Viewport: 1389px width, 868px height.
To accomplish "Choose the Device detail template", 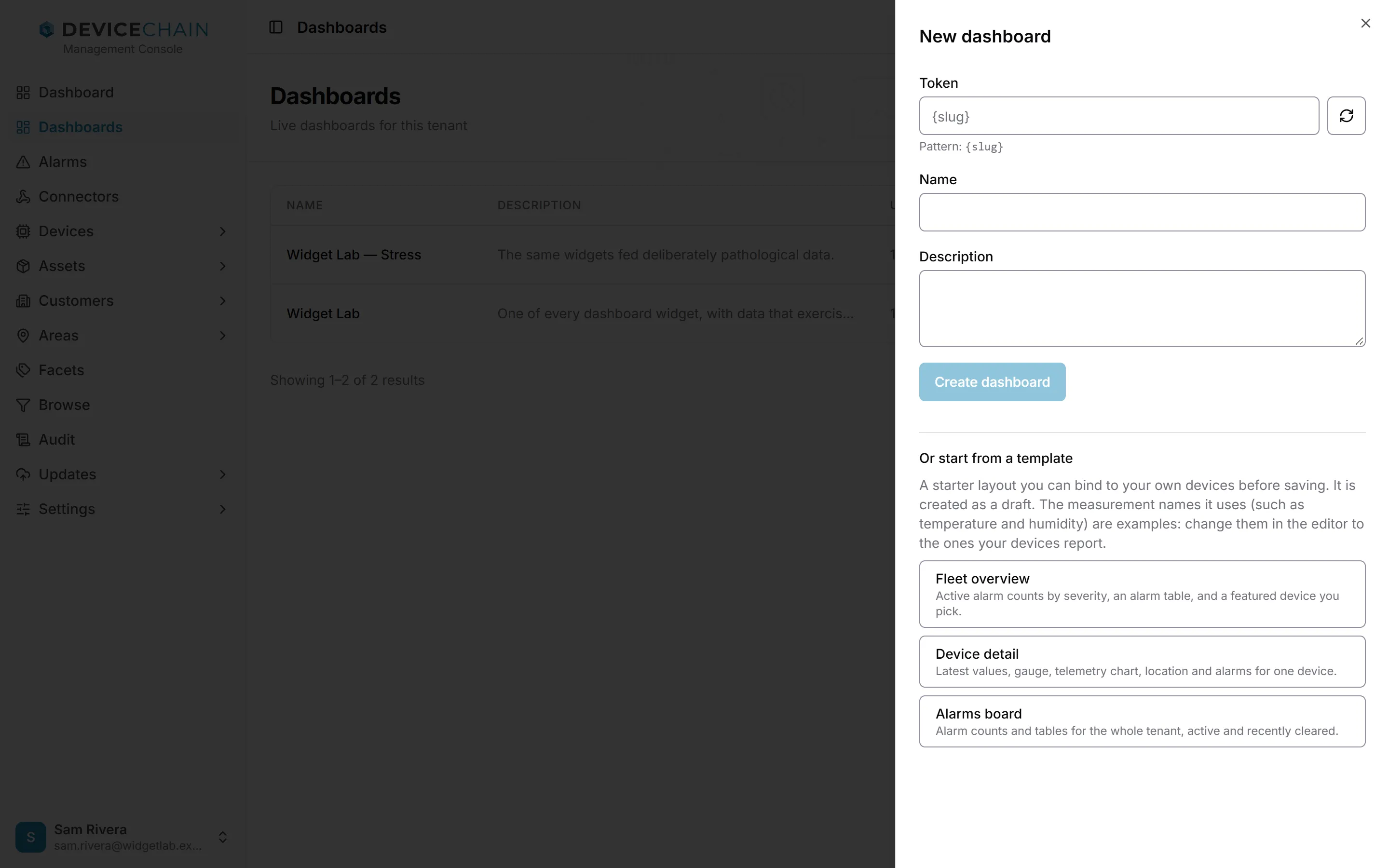I will pos(1142,661).
